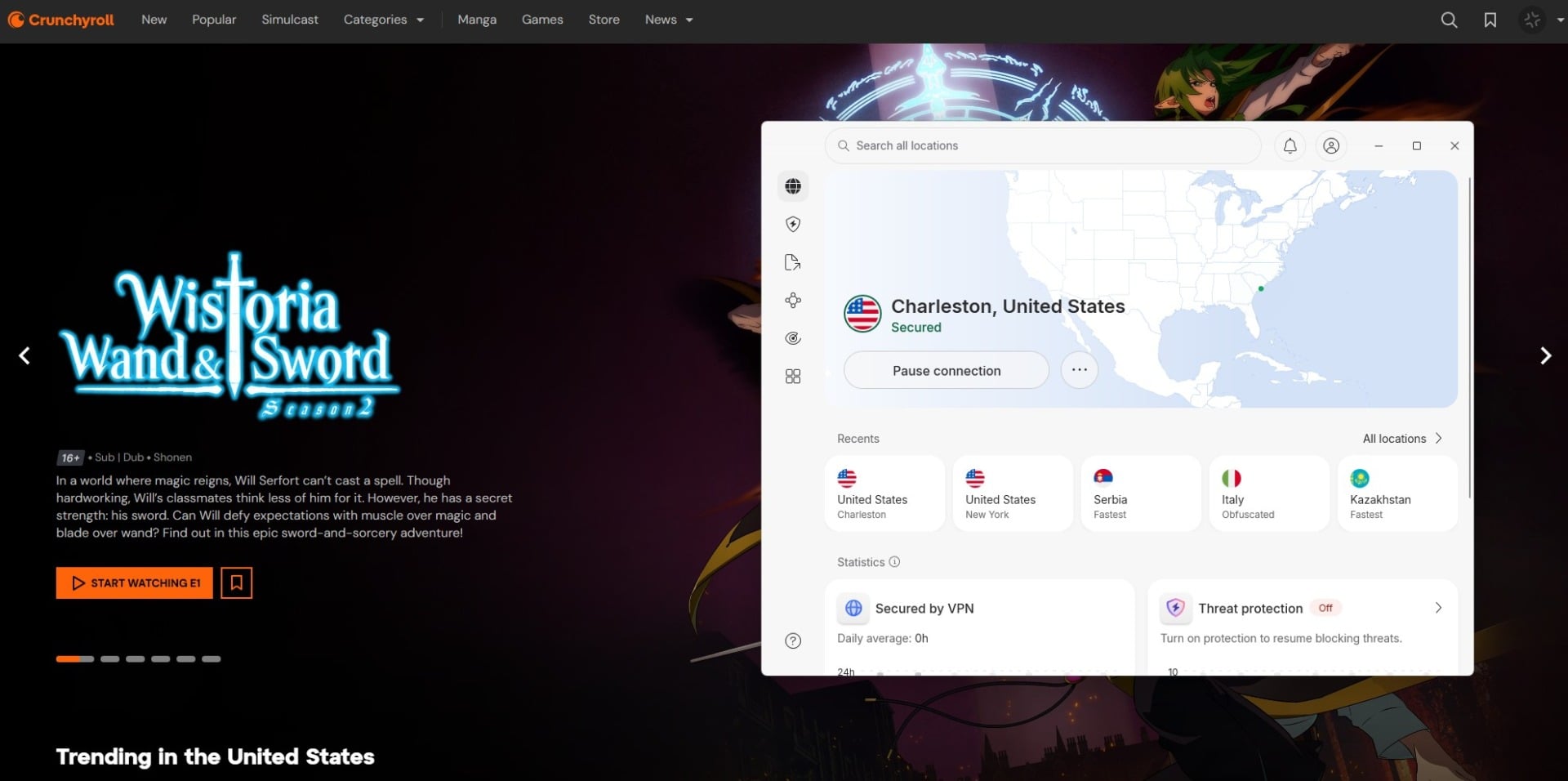
Task: Open the Wistoria Wand & Sword title logo
Action: click(x=229, y=336)
